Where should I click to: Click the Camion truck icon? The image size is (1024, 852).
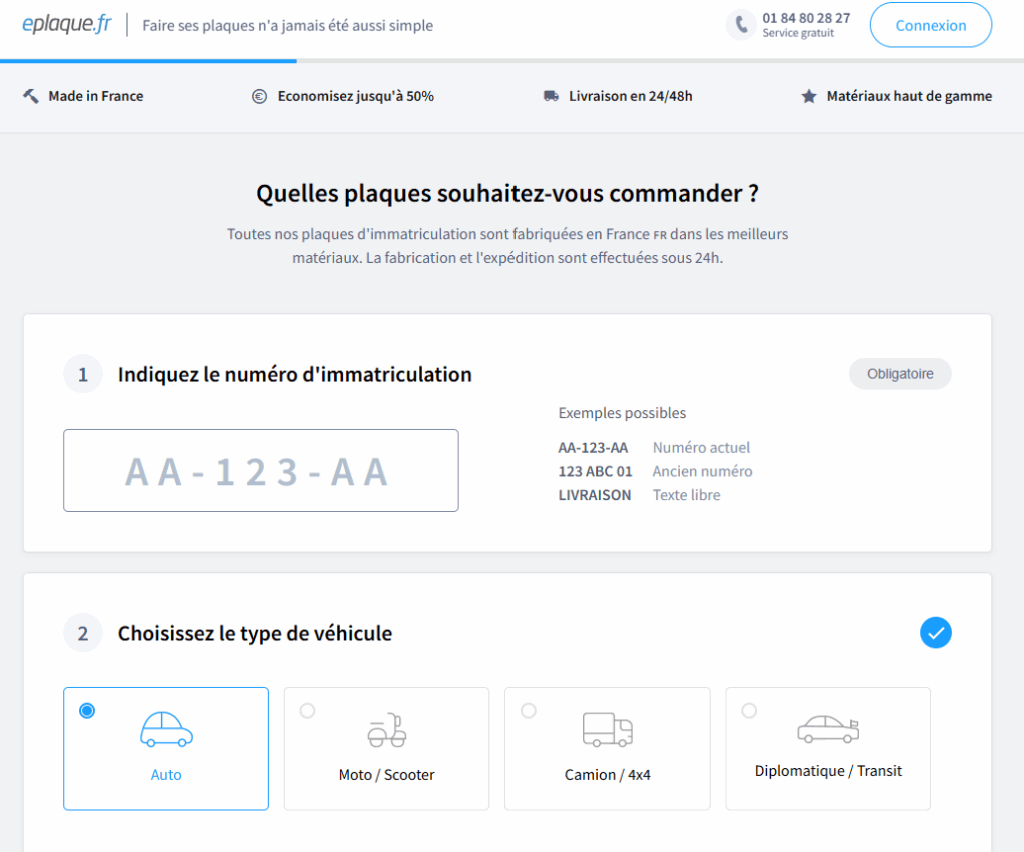click(x=607, y=730)
